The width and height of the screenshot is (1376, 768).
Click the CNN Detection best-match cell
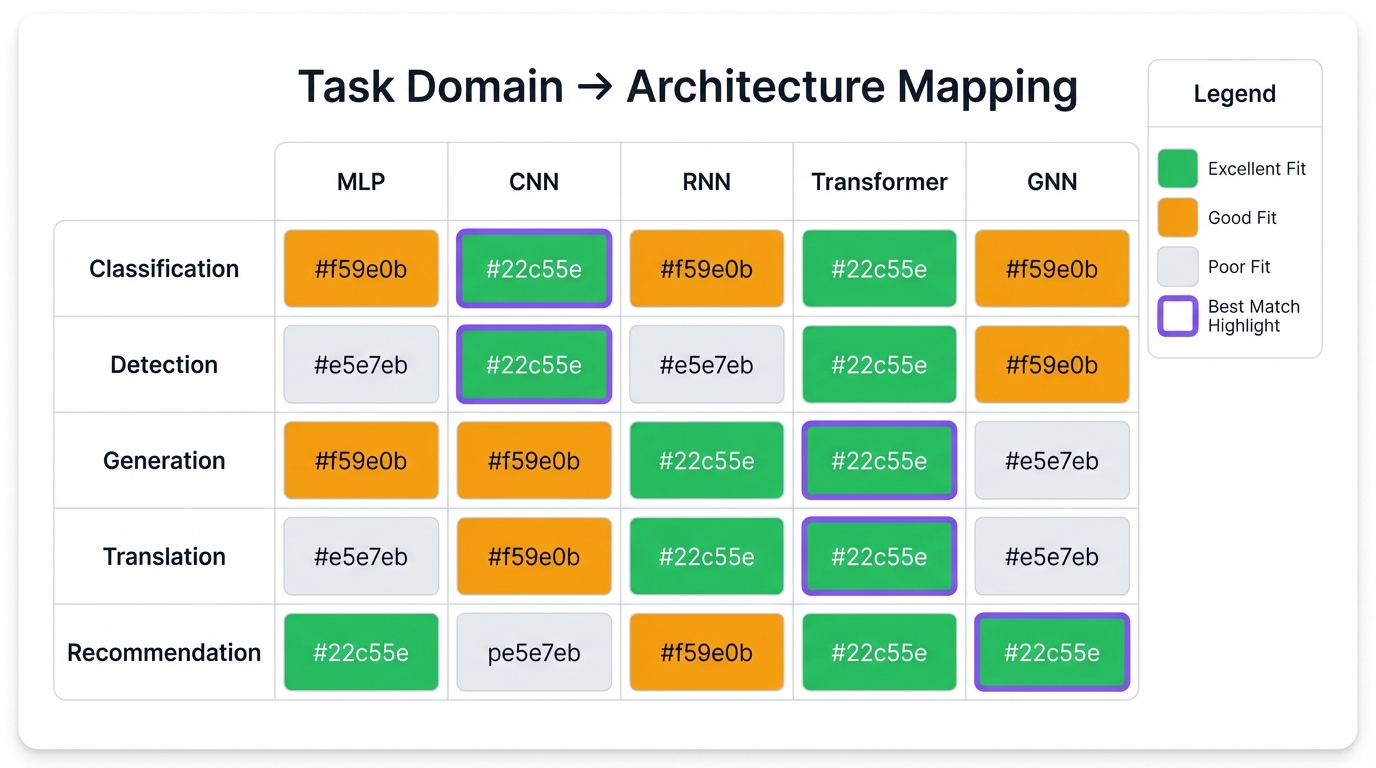(533, 364)
